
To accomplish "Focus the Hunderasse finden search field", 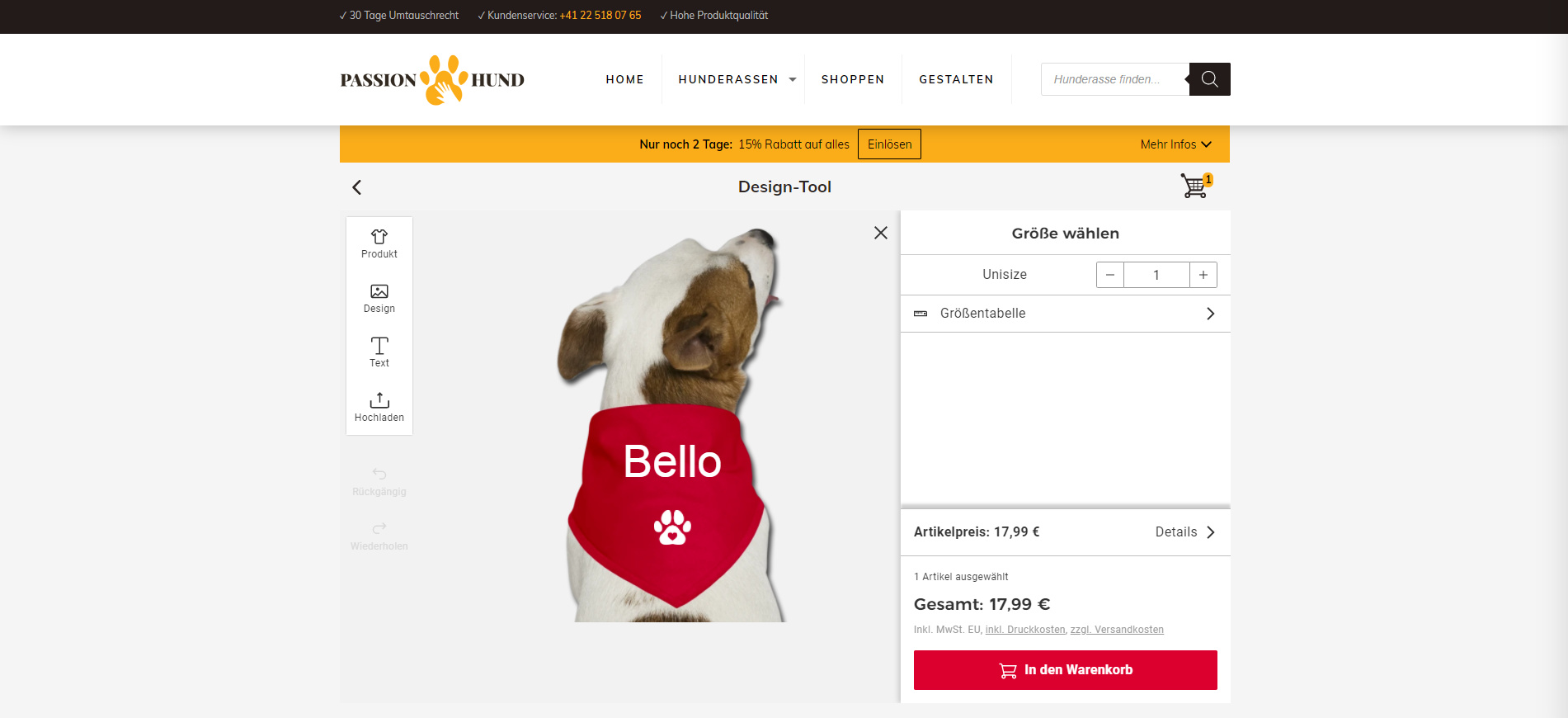I will coord(1114,79).
